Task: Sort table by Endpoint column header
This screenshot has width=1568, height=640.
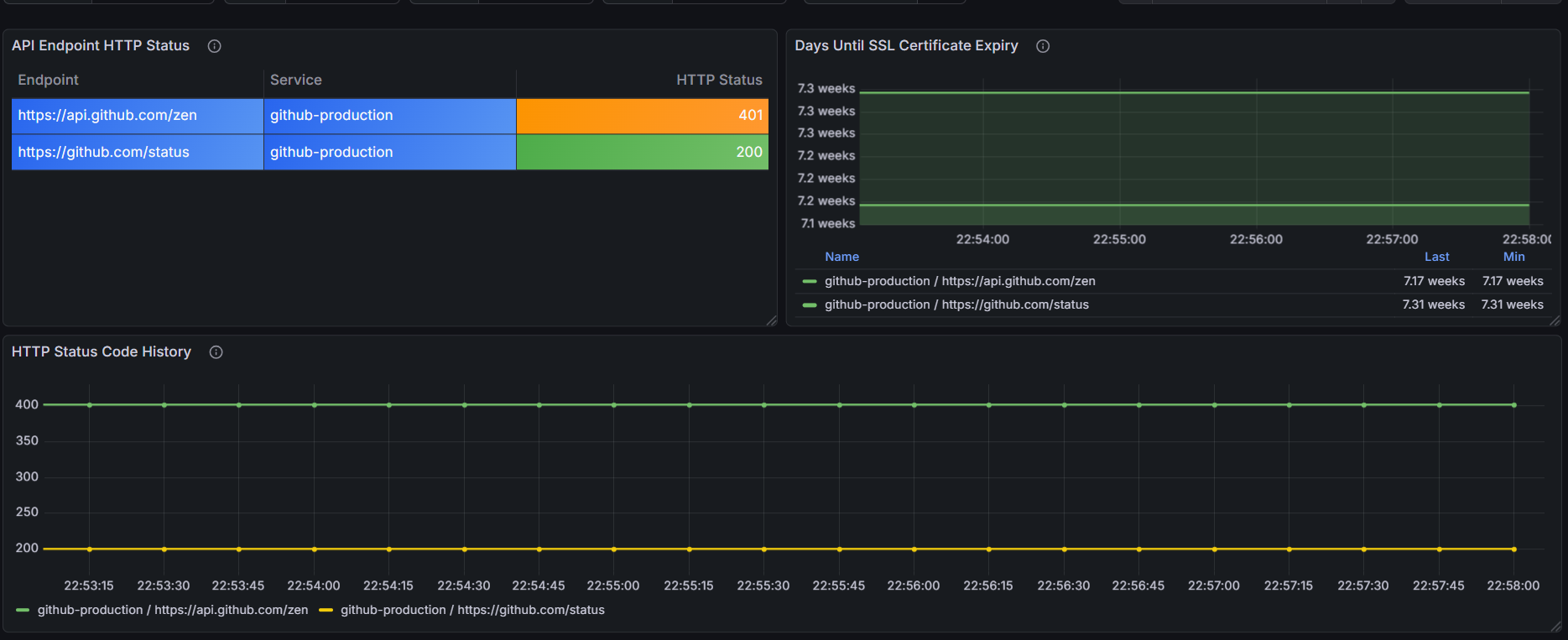Action: [48, 80]
